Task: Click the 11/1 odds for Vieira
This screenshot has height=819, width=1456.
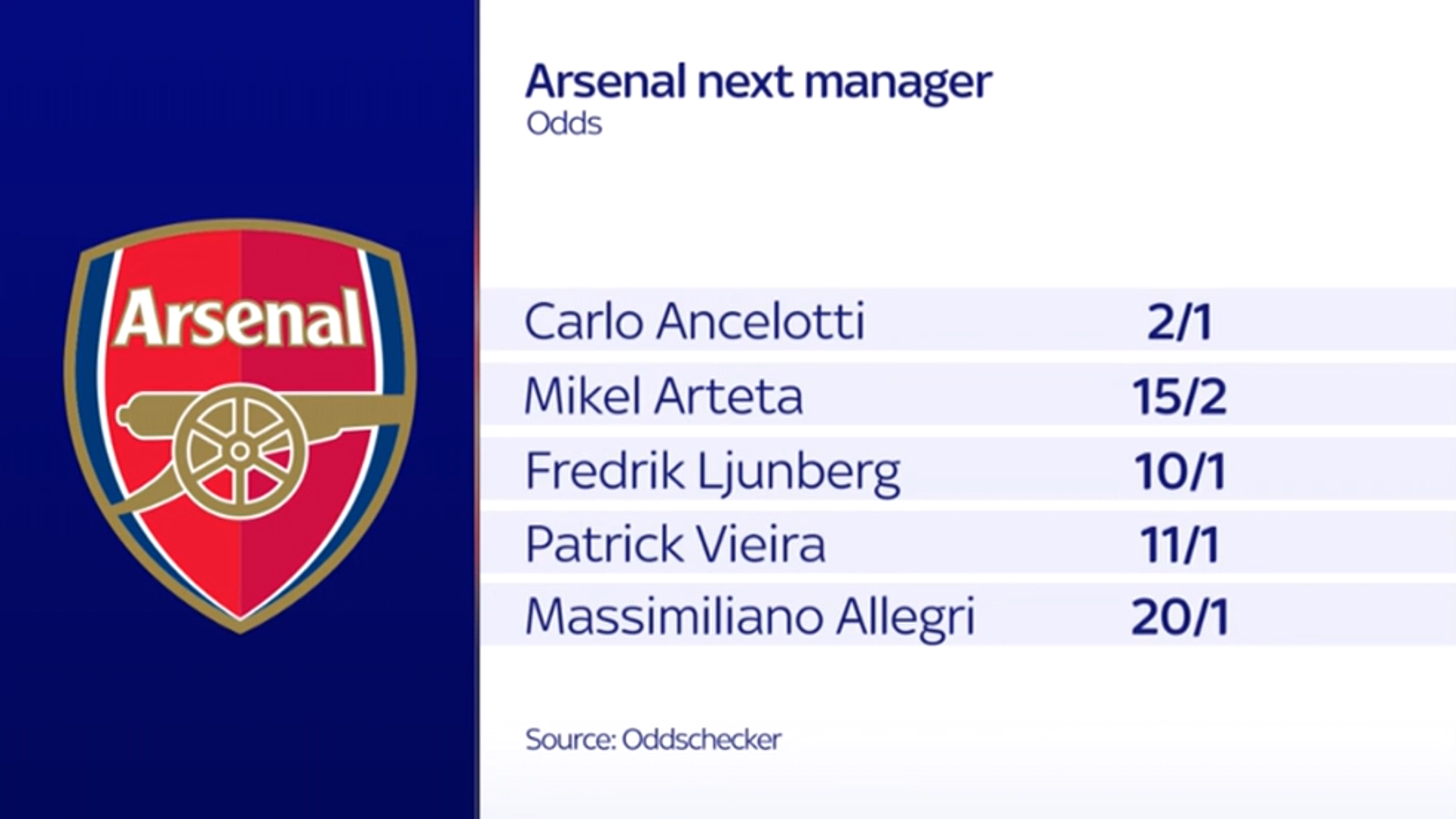Action: click(1179, 545)
